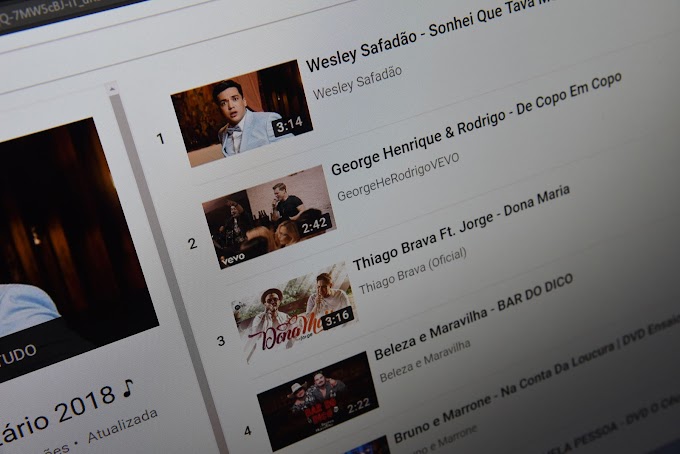Open the 'Beleza e Maravilha' channel name
Viewport: 680px width, 454px height.
(x=425, y=361)
